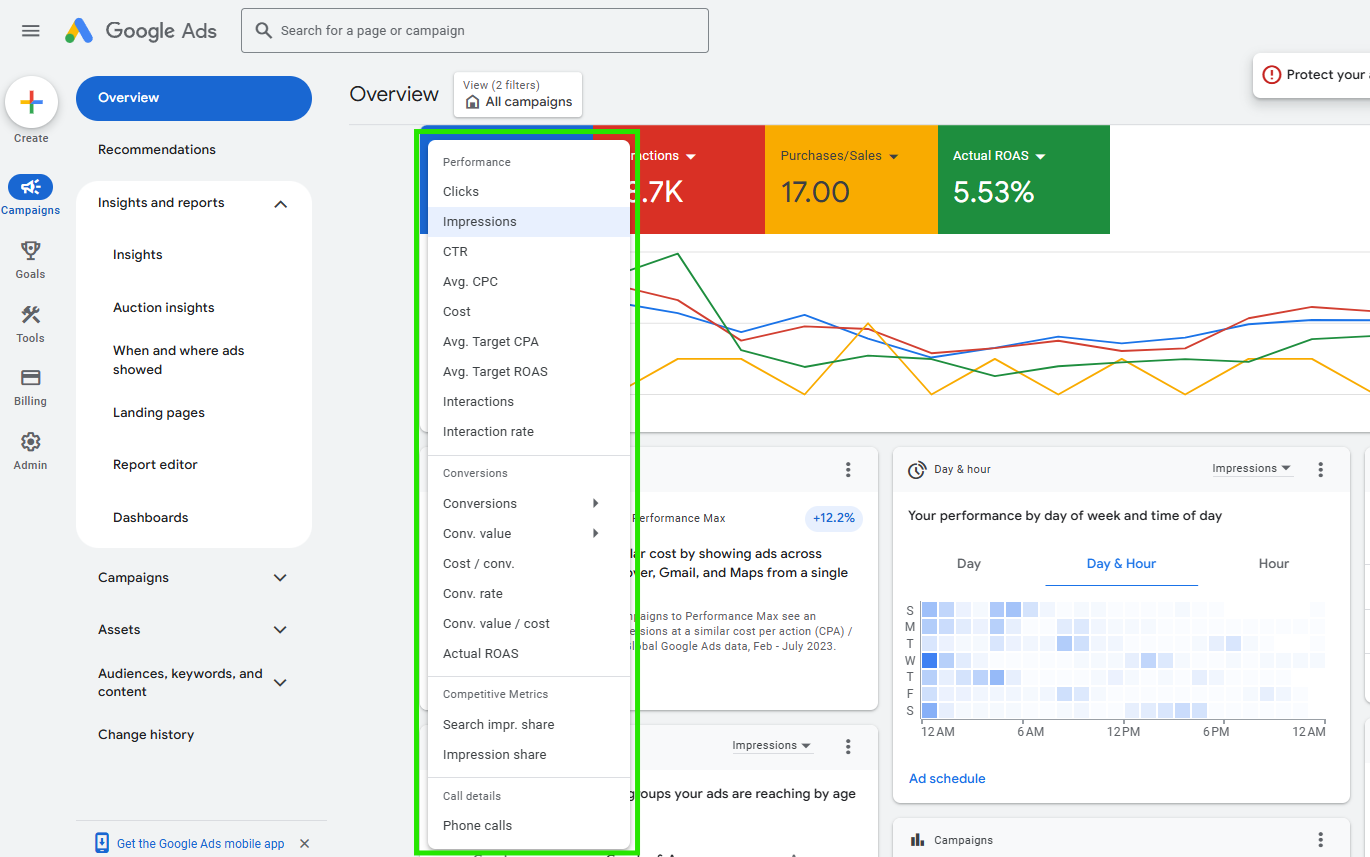Choose Cost / conv. metric
This screenshot has height=857, width=1370.
(x=529, y=564)
